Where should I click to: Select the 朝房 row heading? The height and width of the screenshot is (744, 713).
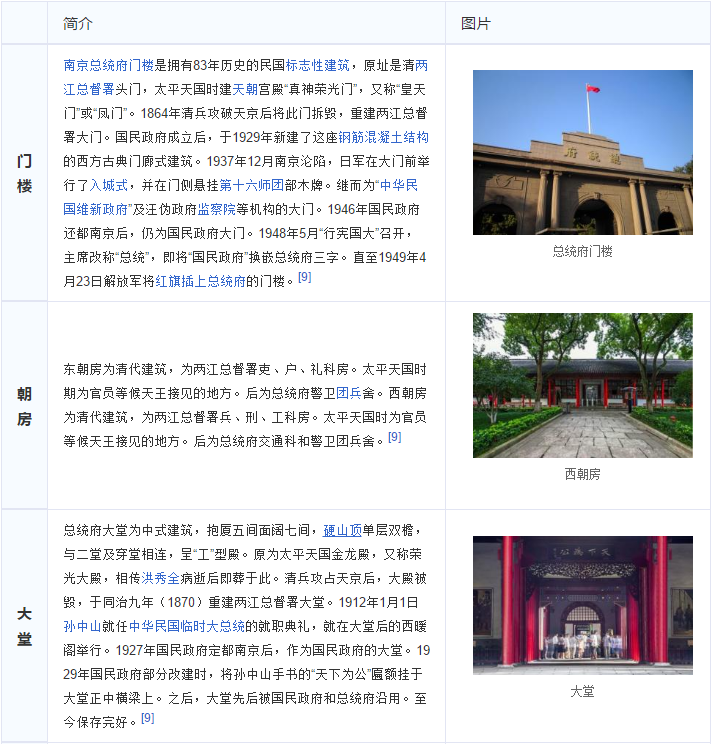pyautogui.click(x=24, y=406)
